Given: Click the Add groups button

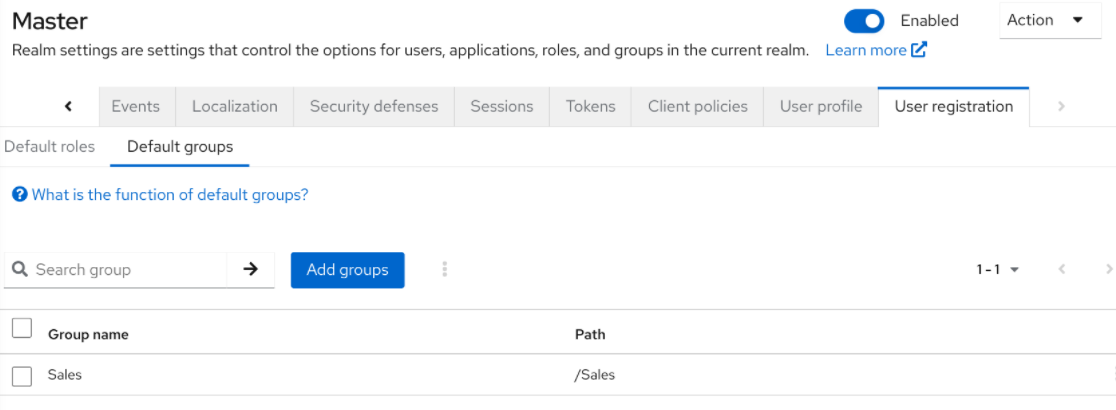Looking at the screenshot, I should 347,270.
